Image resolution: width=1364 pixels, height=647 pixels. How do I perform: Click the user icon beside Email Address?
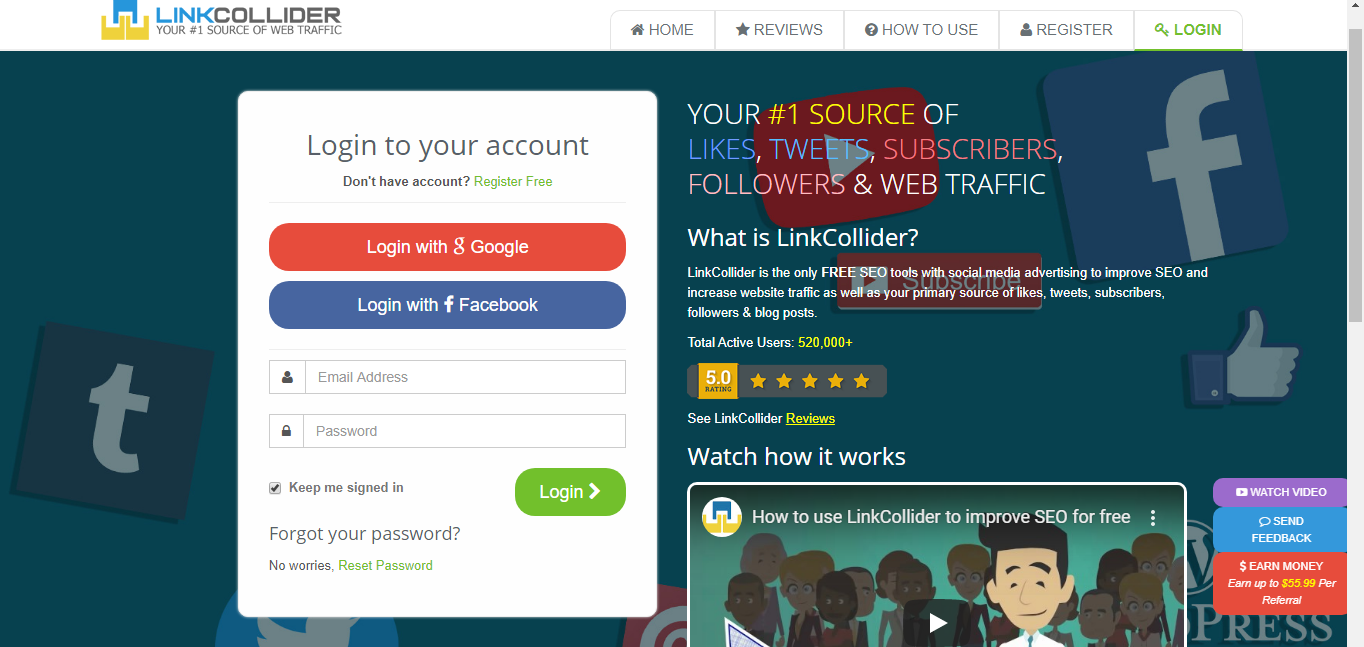[287, 377]
